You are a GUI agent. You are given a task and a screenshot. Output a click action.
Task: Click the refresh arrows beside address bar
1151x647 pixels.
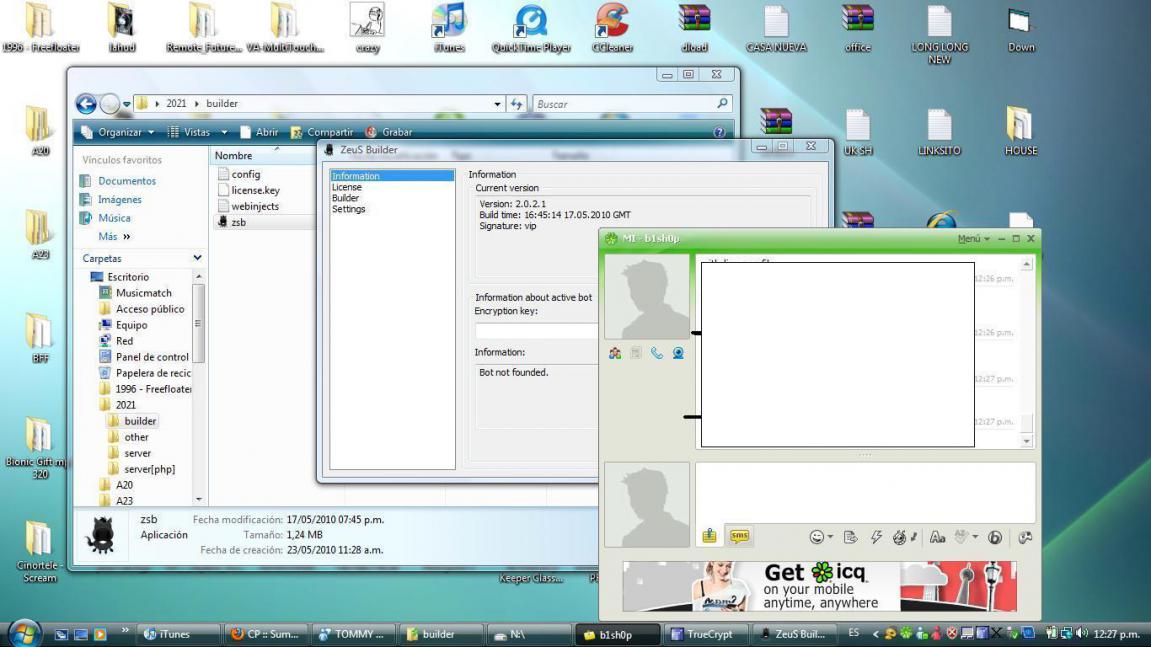517,104
